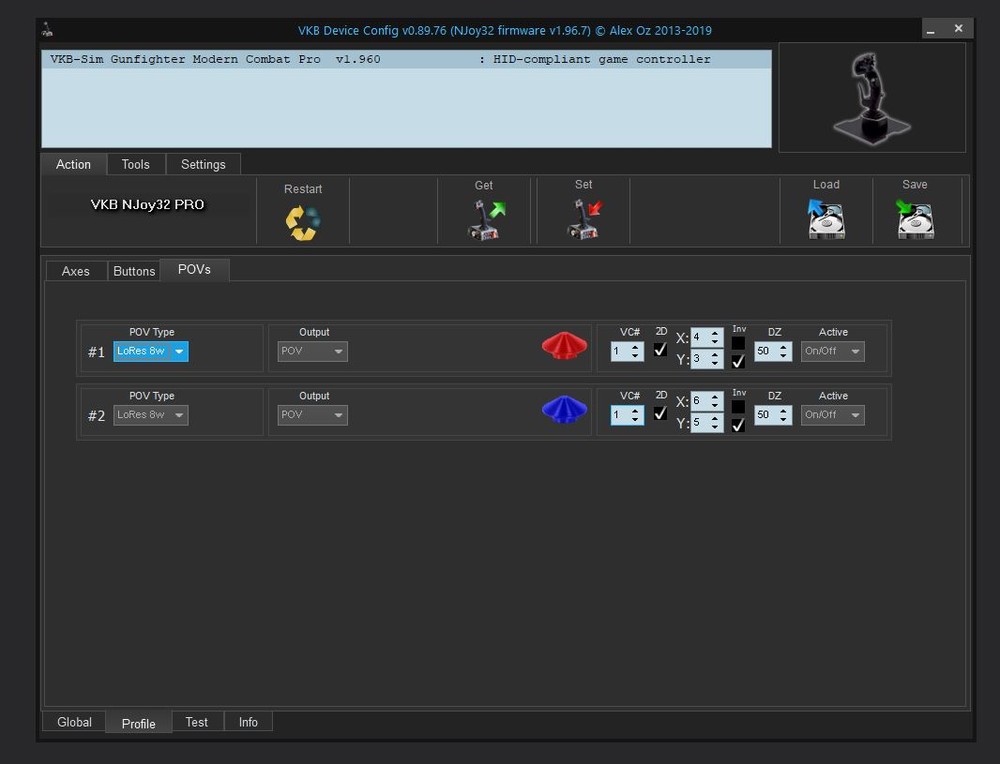Viewport: 1000px width, 764px height.
Task: Switch to the Global bottom tab
Action: point(75,722)
